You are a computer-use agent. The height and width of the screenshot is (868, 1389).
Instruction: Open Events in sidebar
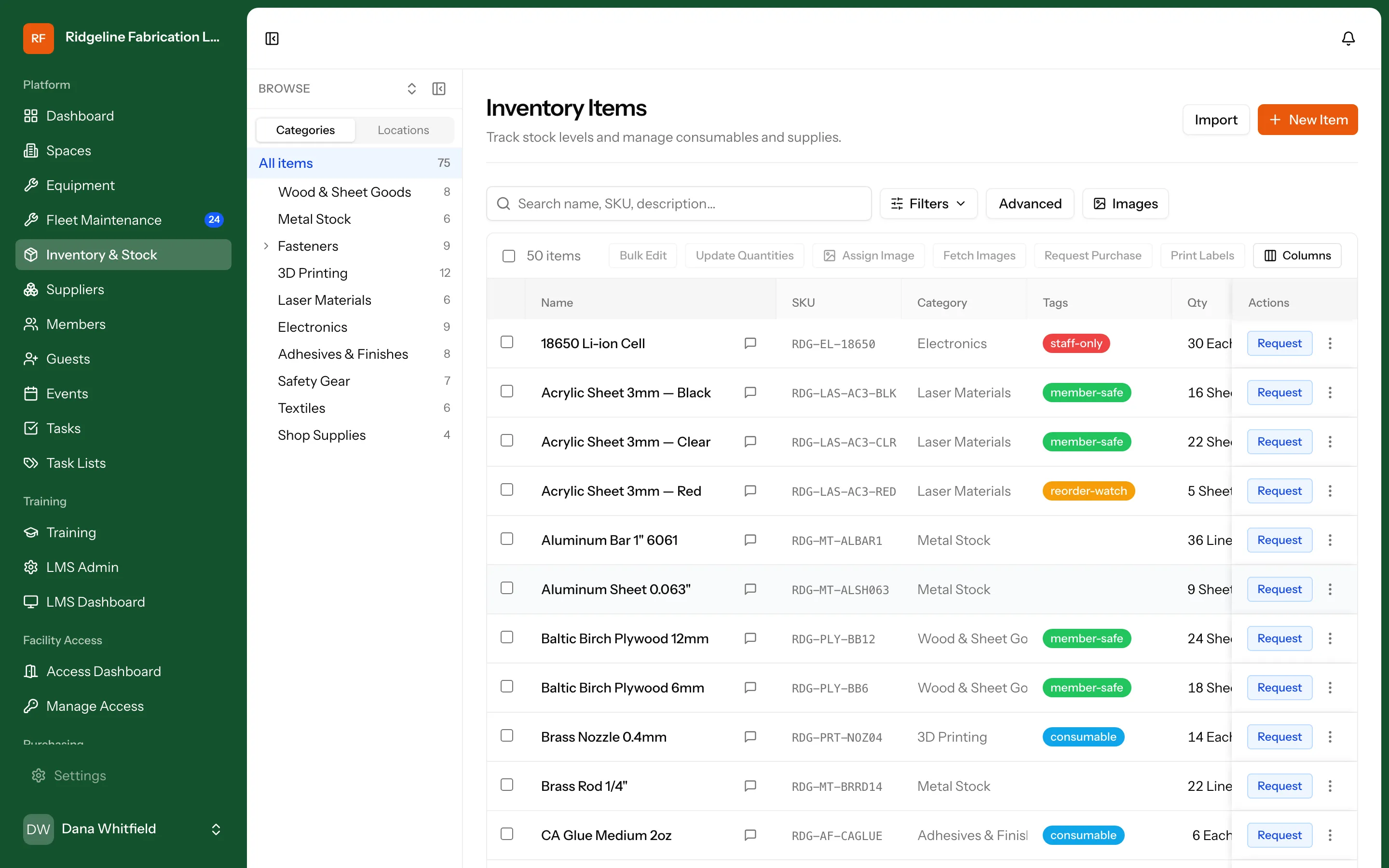click(x=123, y=394)
